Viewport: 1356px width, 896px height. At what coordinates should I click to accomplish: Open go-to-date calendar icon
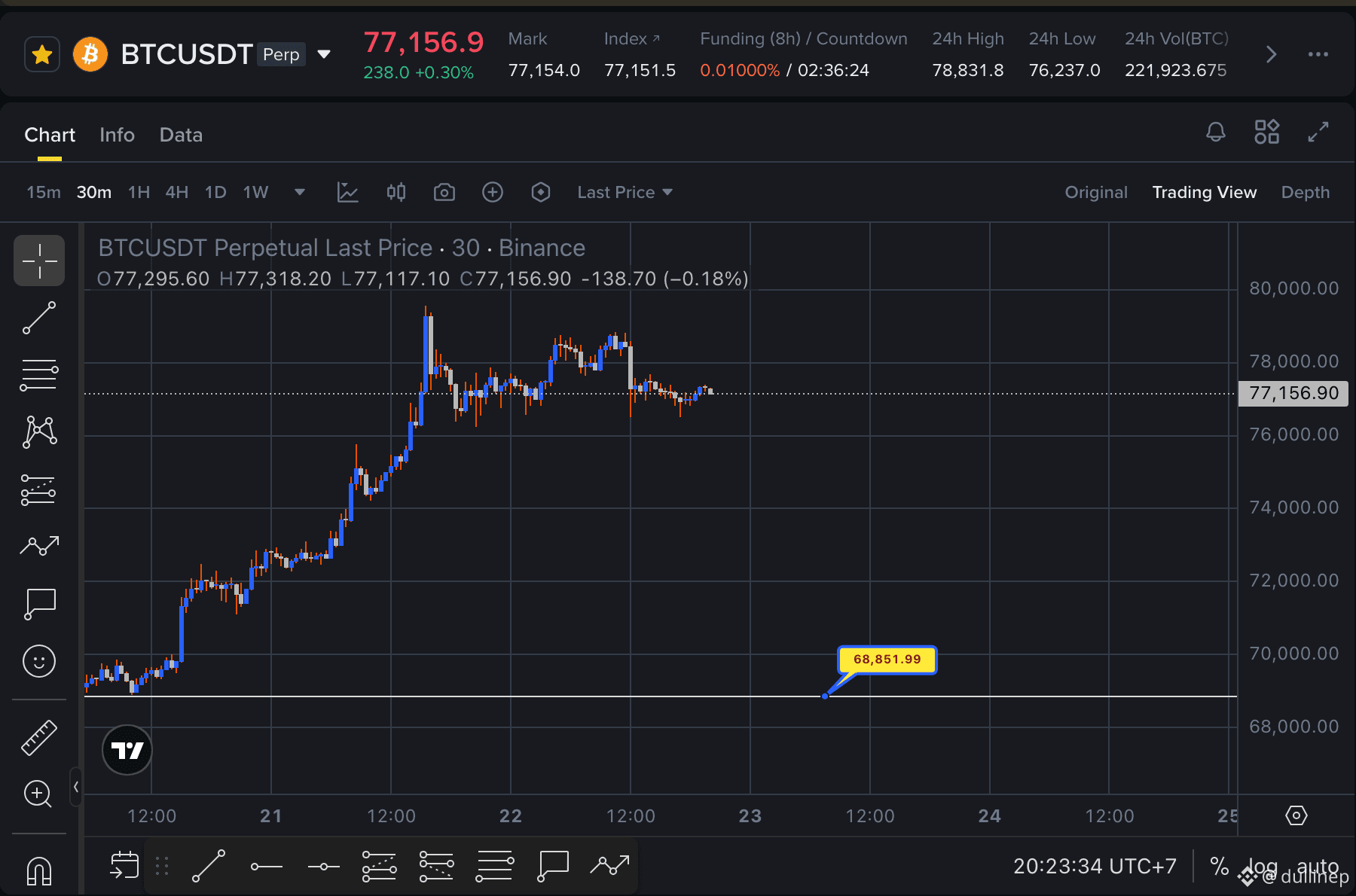point(124,866)
